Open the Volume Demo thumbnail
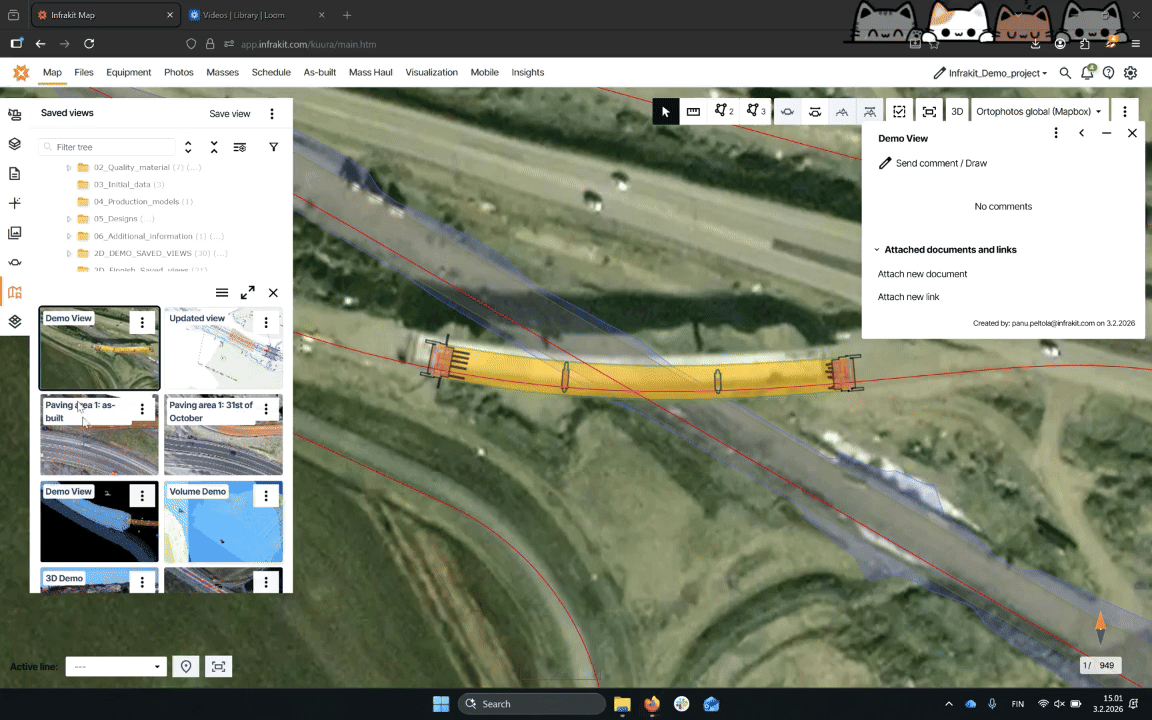 tap(223, 522)
